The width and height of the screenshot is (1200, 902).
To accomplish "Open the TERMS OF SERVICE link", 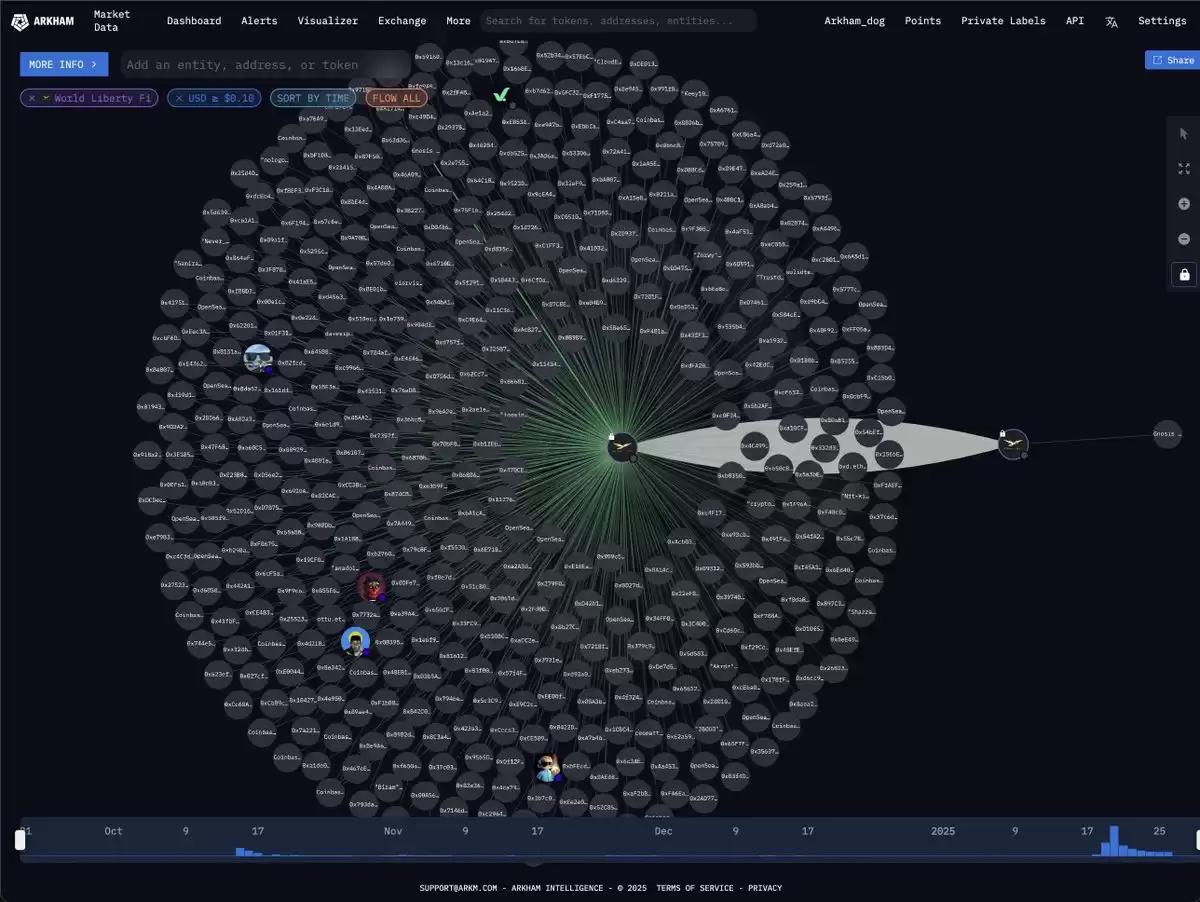I will (697, 888).
